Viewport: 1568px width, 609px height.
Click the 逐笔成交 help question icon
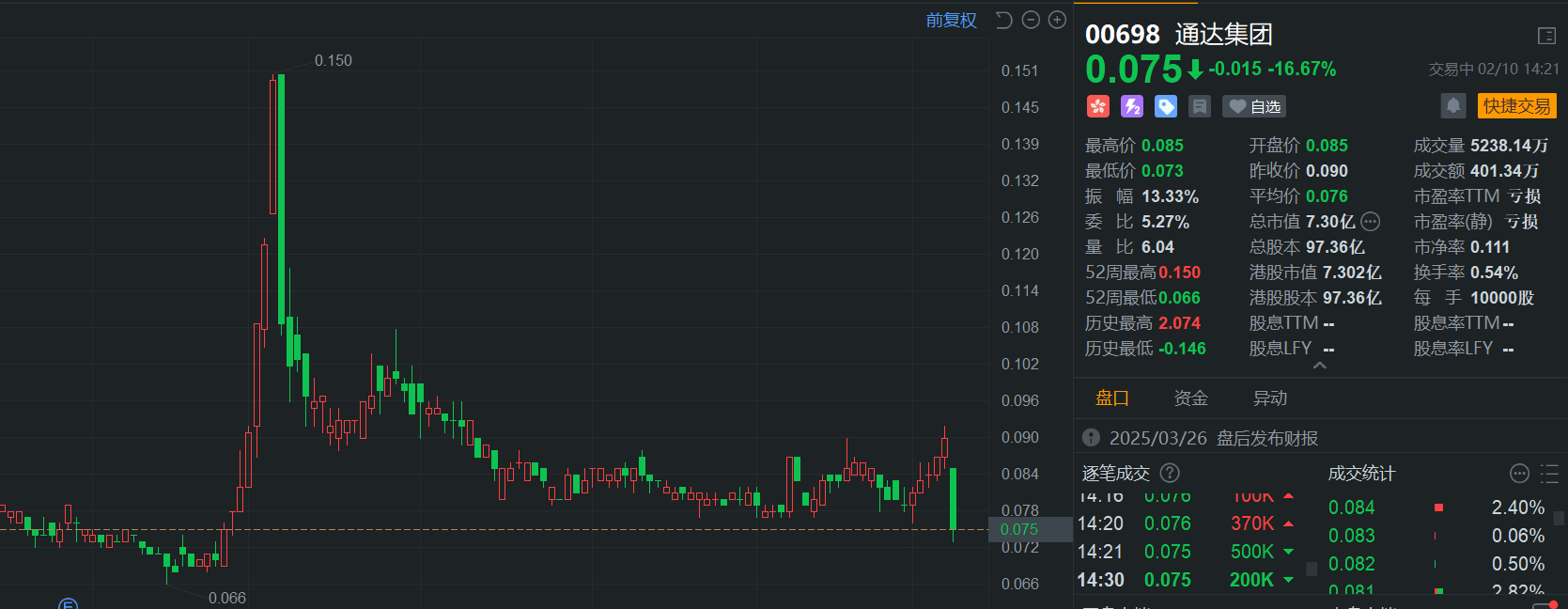1170,473
